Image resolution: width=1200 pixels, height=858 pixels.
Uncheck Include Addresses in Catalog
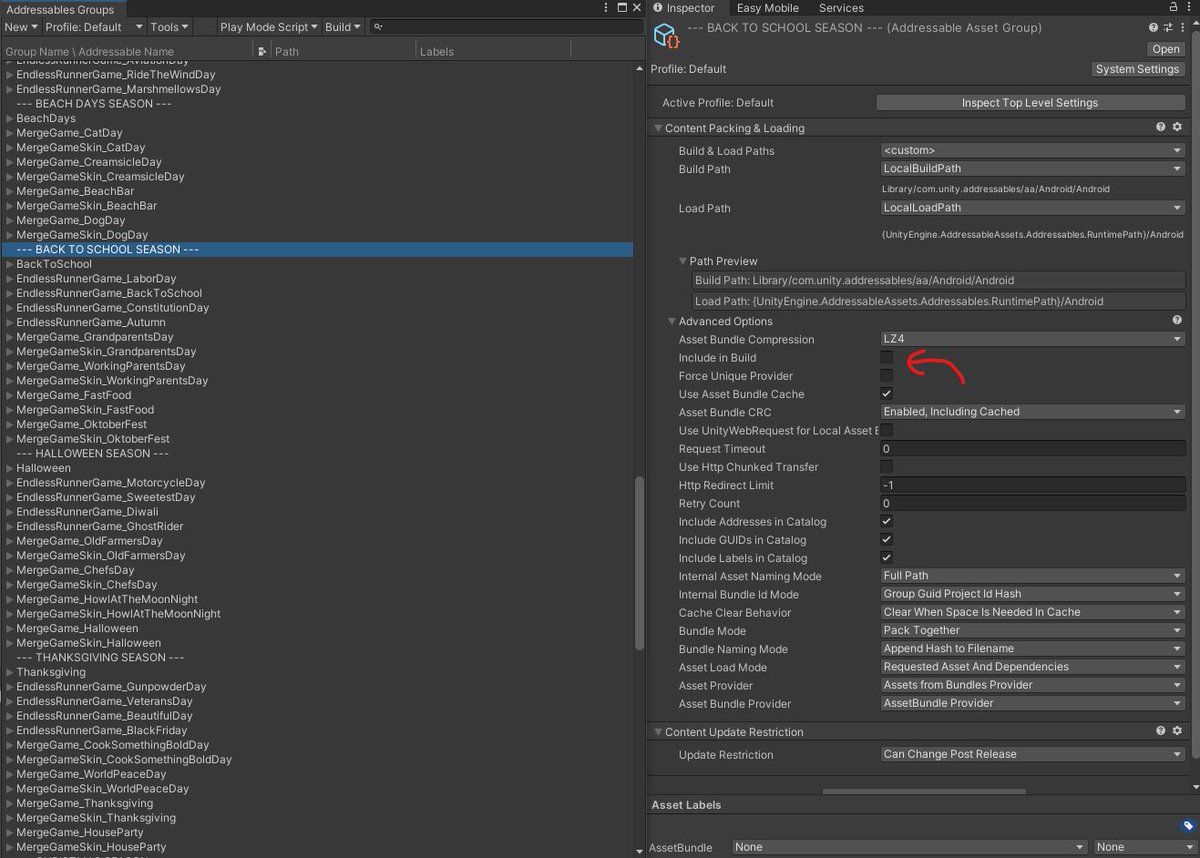click(886, 521)
